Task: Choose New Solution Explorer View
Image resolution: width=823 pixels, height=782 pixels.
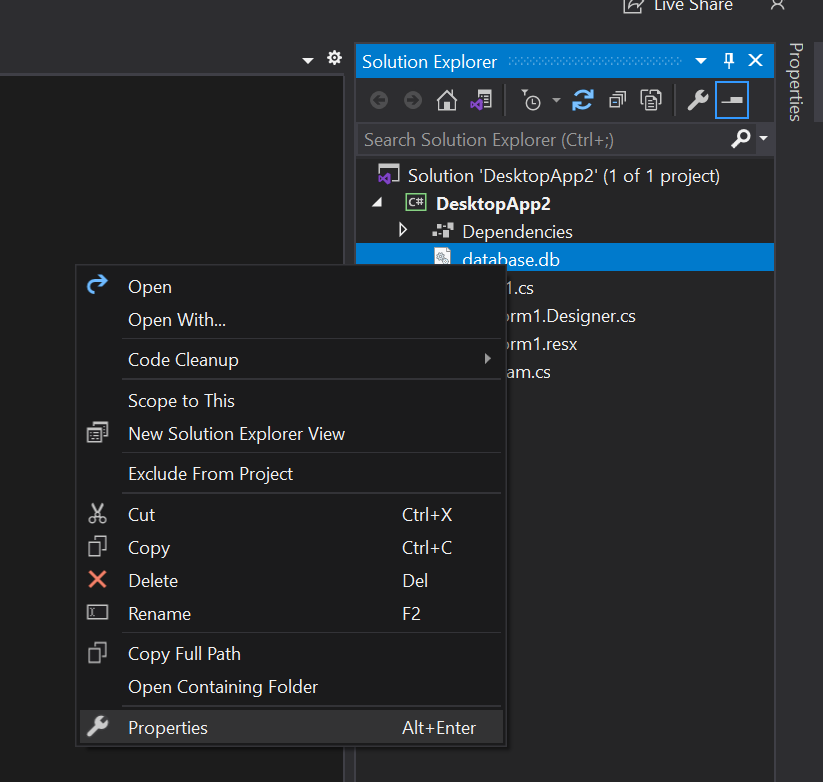Action: tap(291, 434)
